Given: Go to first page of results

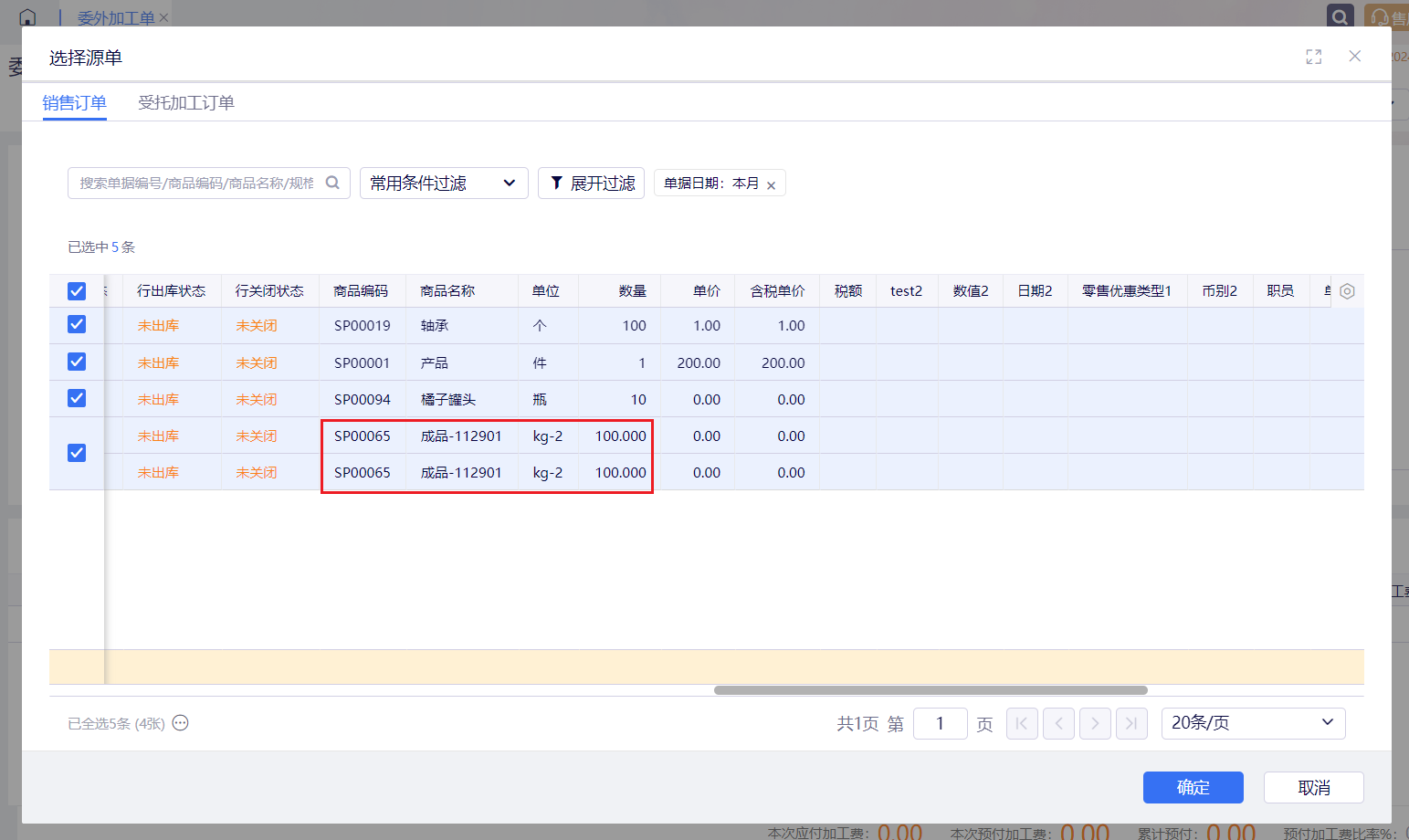Looking at the screenshot, I should pos(1022,724).
